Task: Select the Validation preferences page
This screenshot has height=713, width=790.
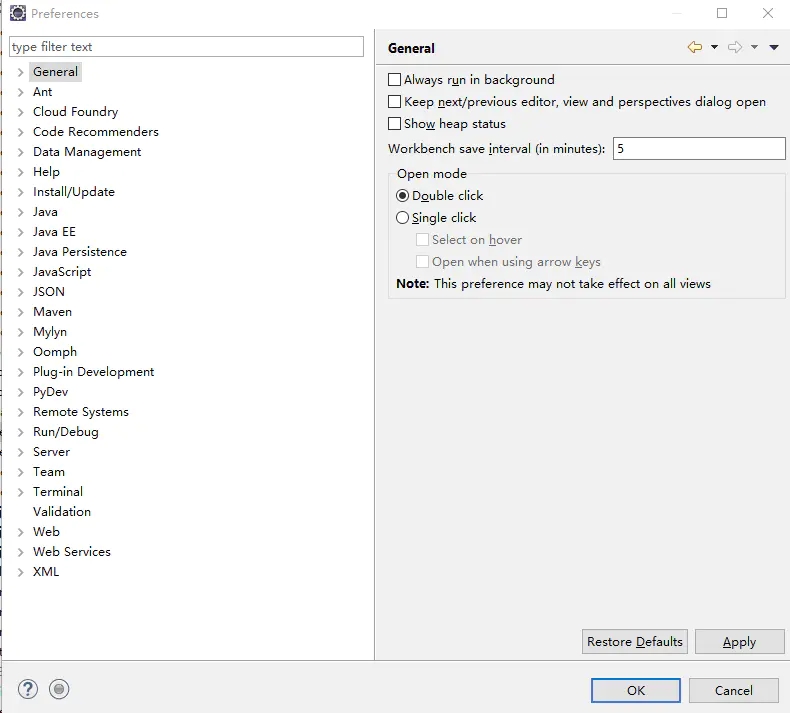Action: coord(62,512)
